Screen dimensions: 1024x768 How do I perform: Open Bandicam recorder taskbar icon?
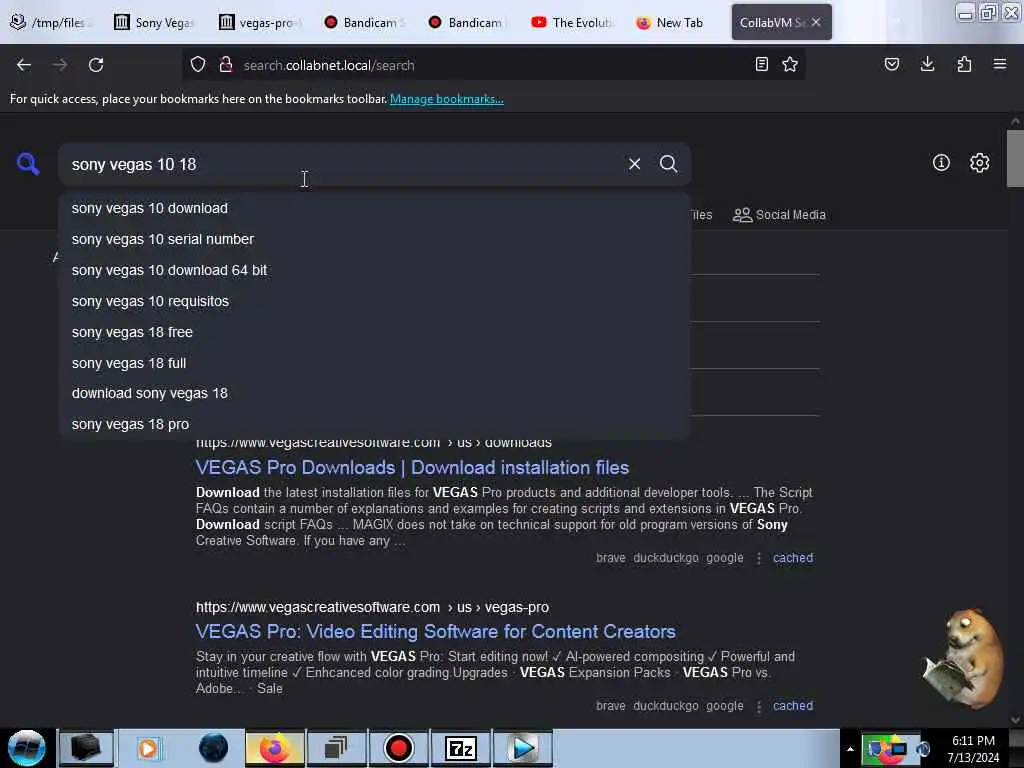[398, 748]
